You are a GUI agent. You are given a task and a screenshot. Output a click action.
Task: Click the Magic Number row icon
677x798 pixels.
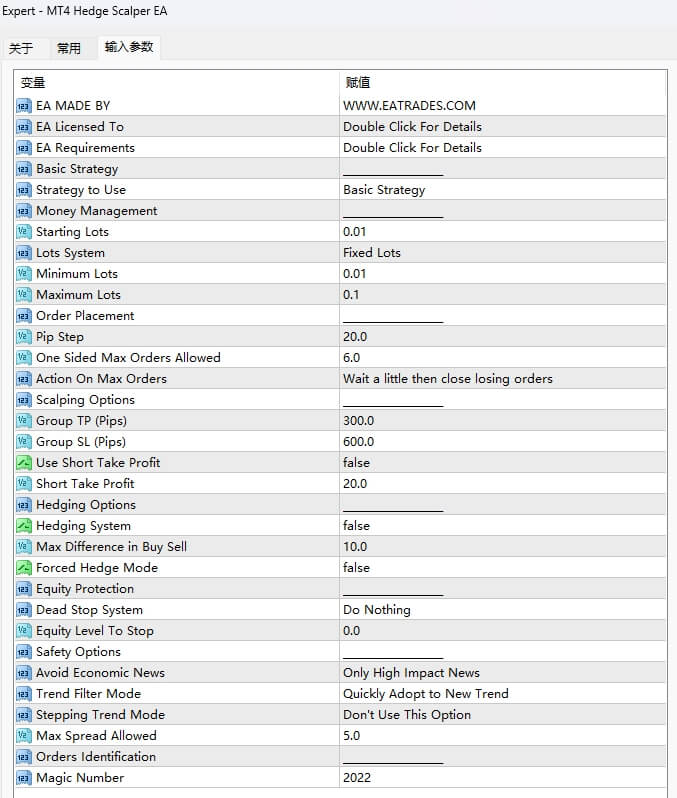[24, 778]
